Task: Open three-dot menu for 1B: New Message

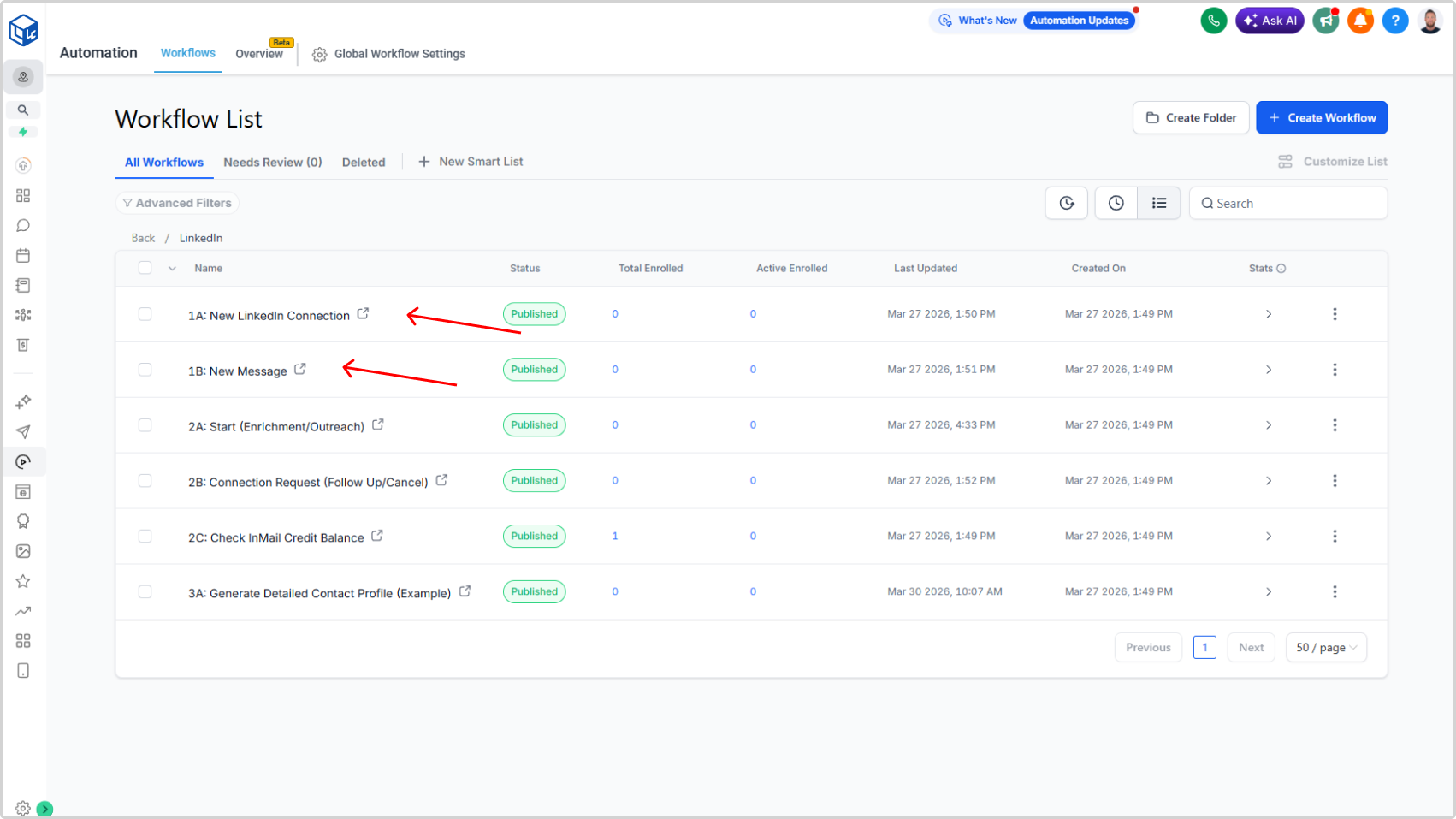Action: (1335, 370)
